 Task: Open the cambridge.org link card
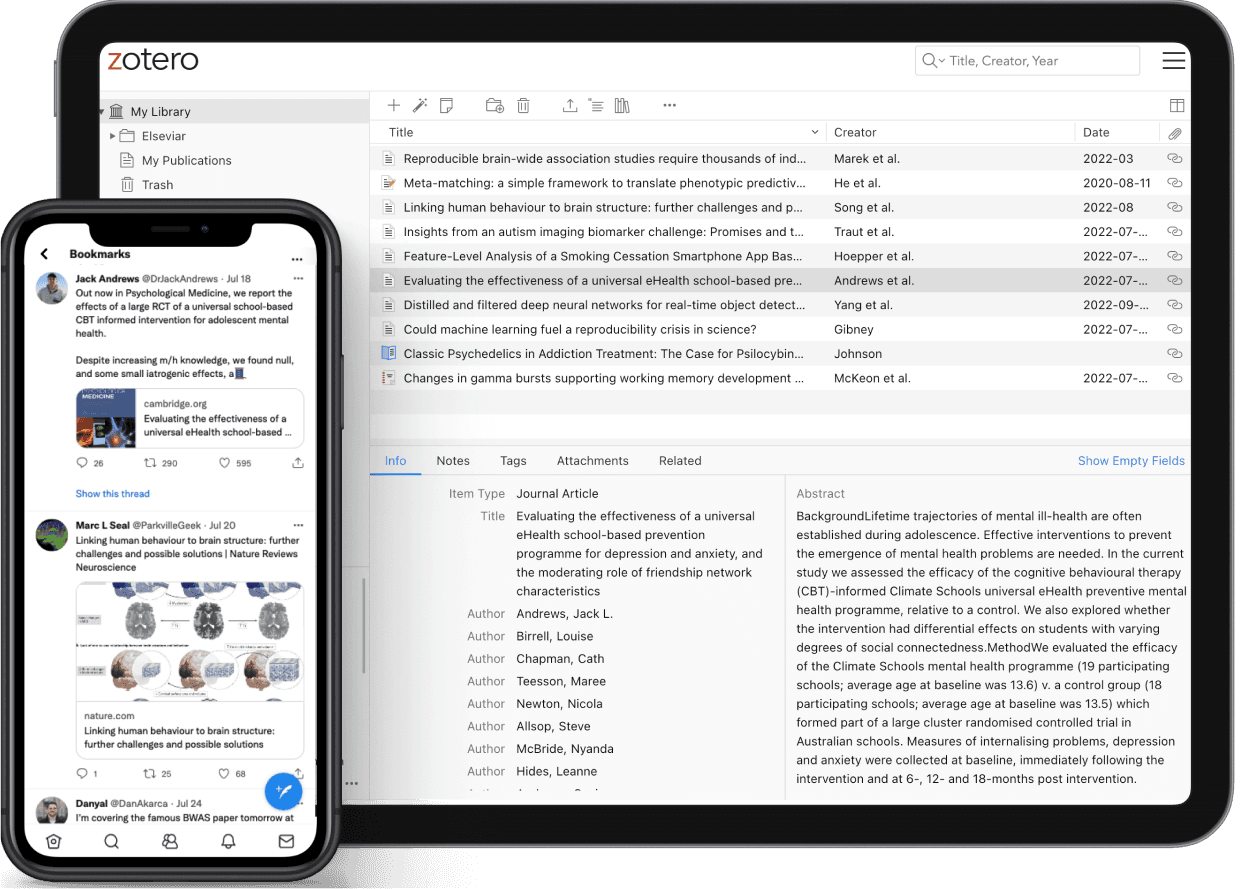[190, 418]
